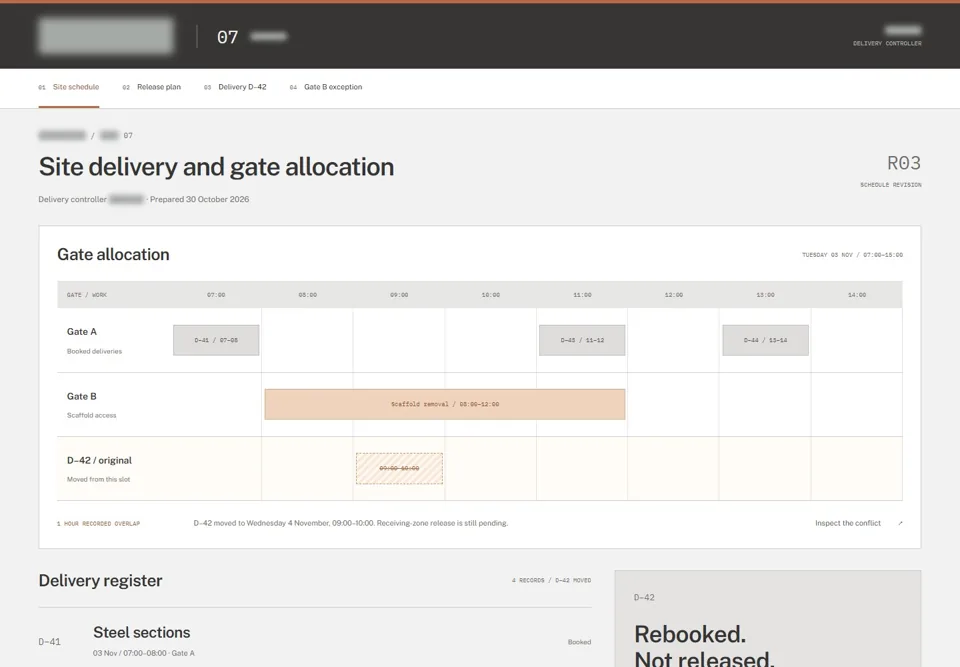
Task: Click the Gate allocation heading
Action: [x=113, y=254]
